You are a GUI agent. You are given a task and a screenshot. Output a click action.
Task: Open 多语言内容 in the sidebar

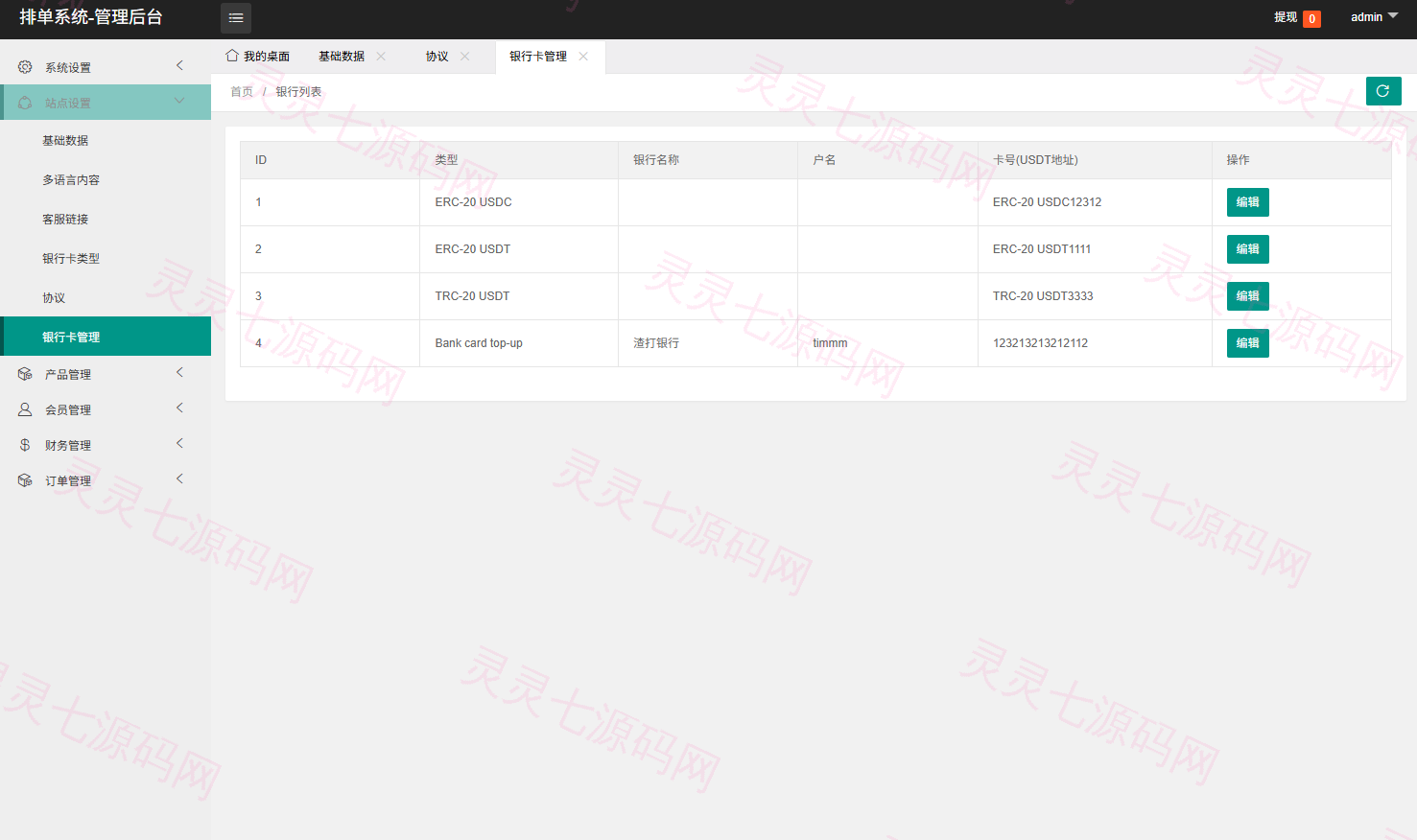click(x=106, y=179)
